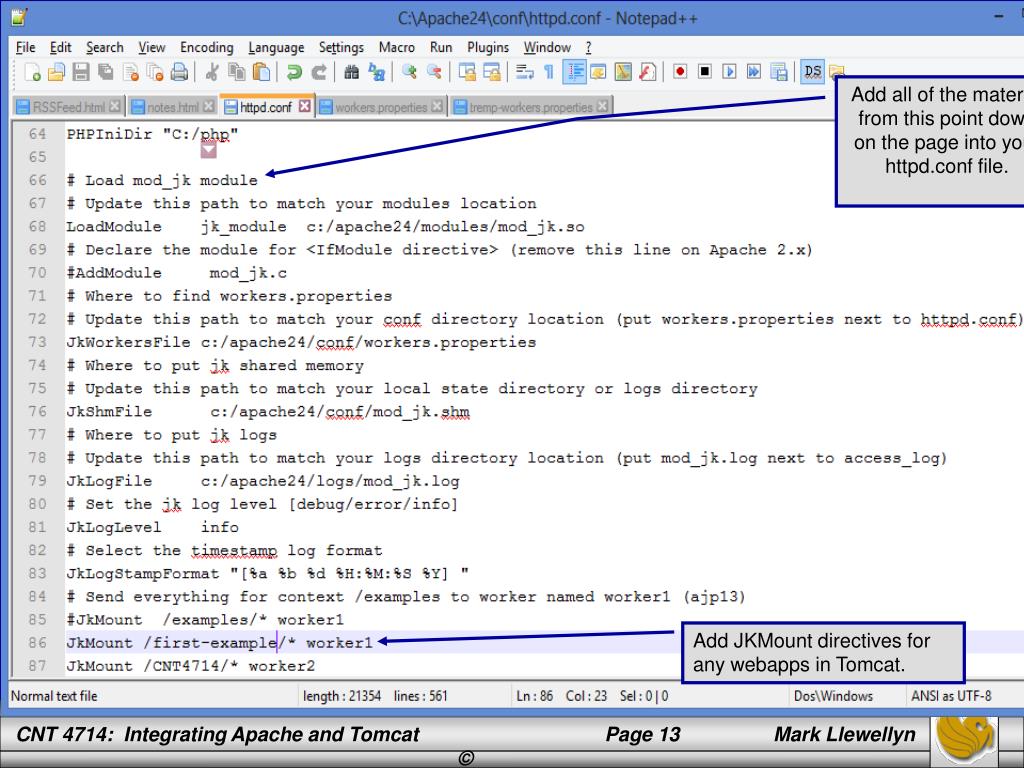Open Find with the binoculars icon
This screenshot has width=1024, height=768.
(351, 72)
